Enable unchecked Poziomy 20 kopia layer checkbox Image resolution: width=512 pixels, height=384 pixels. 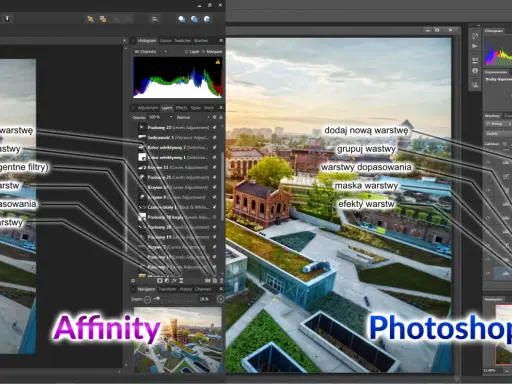click(x=215, y=217)
